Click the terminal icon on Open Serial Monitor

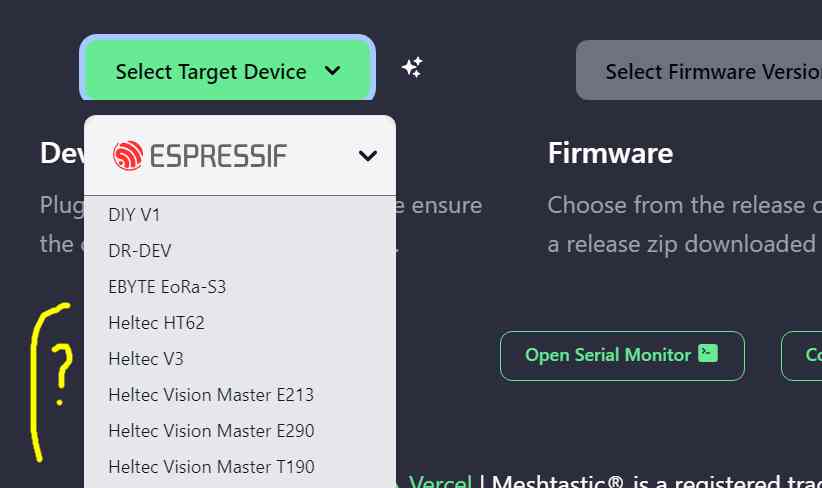click(708, 353)
